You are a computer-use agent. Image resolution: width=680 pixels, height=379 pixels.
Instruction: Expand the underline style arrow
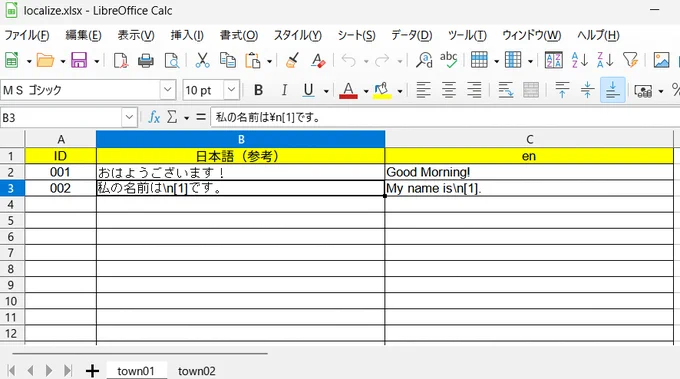pos(326,91)
